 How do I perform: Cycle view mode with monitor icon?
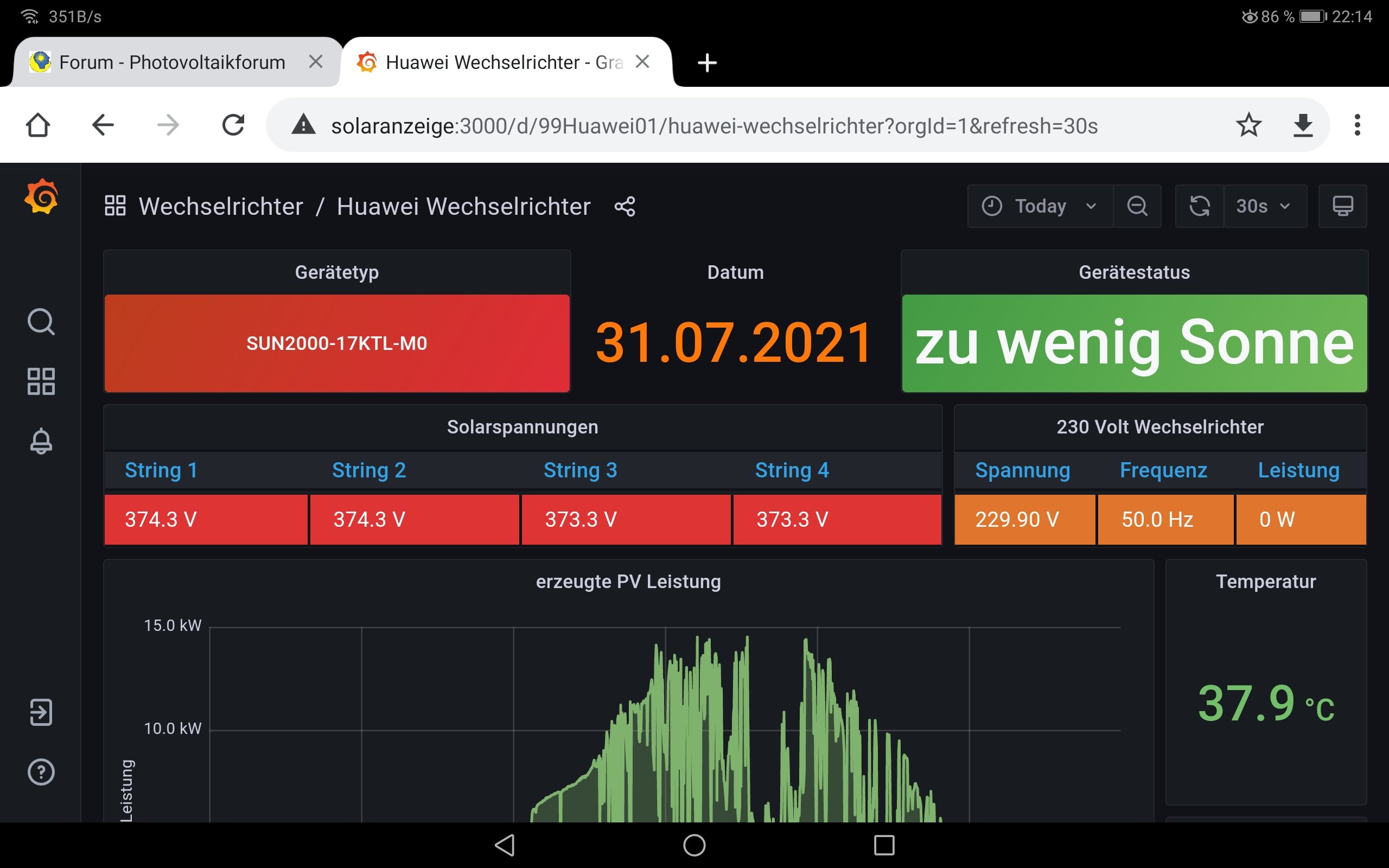1342,206
